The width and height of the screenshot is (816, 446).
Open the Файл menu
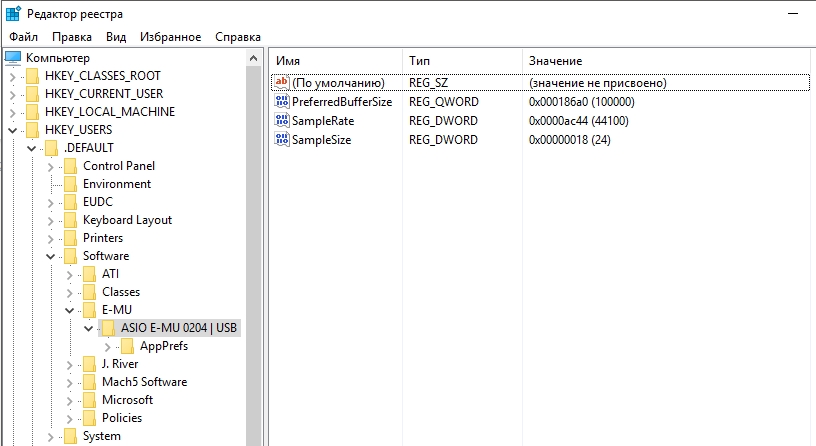(x=23, y=37)
